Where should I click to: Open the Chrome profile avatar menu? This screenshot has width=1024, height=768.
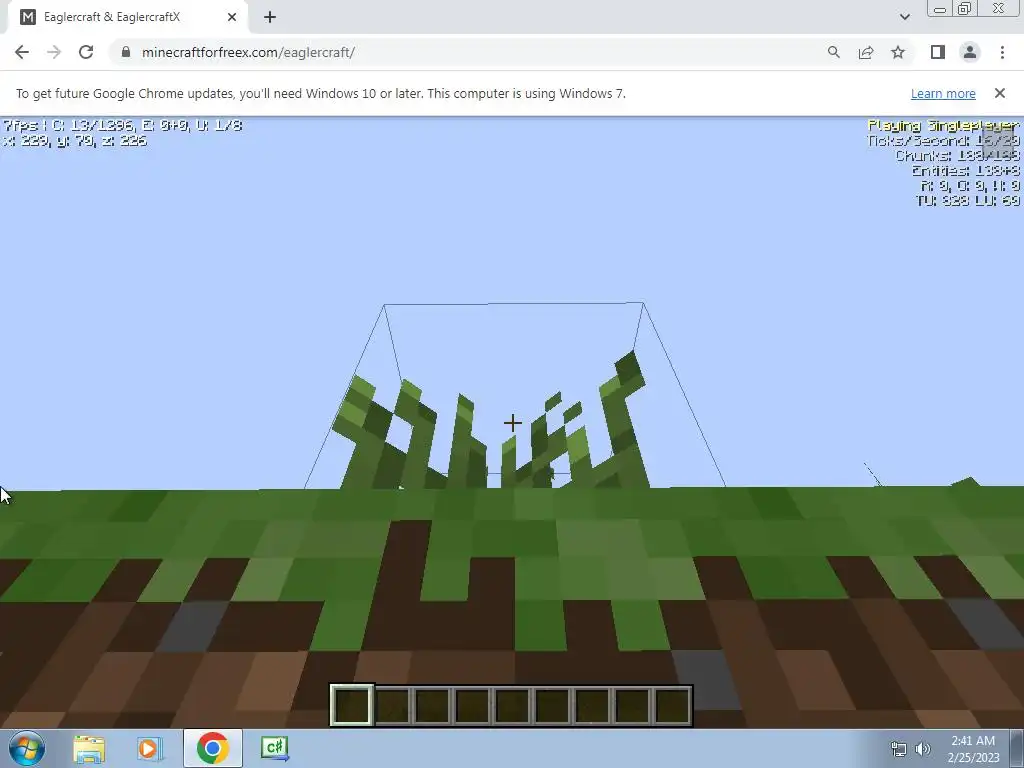tap(970, 52)
